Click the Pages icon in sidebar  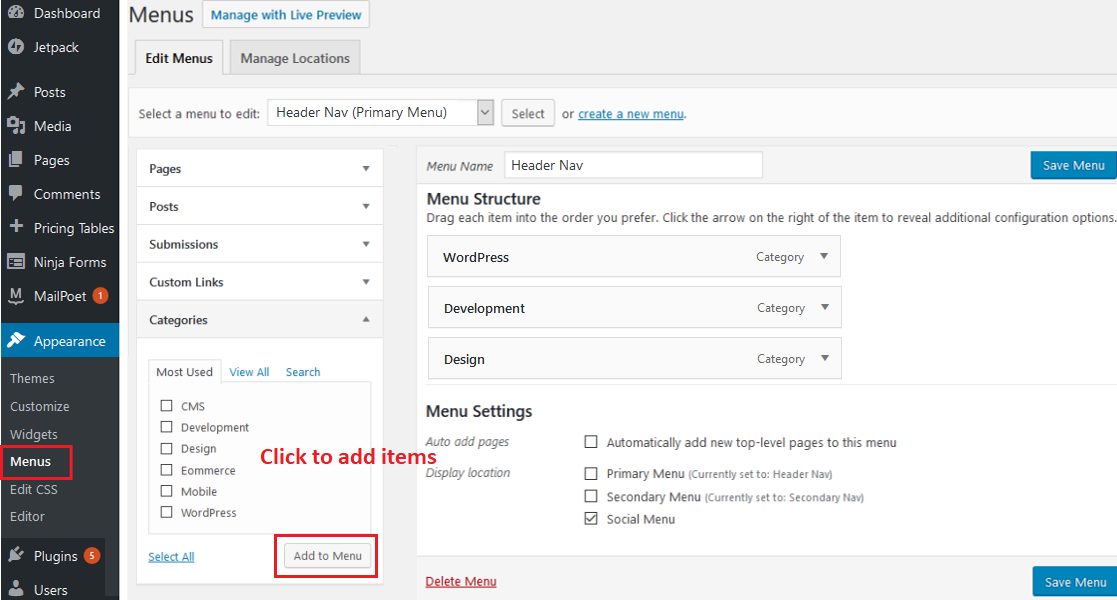tap(16, 160)
